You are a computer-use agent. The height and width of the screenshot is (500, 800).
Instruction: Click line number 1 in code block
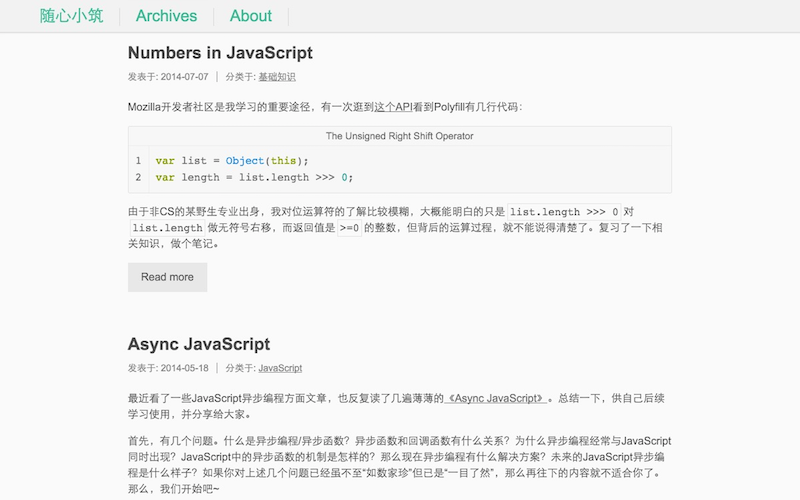click(x=138, y=161)
